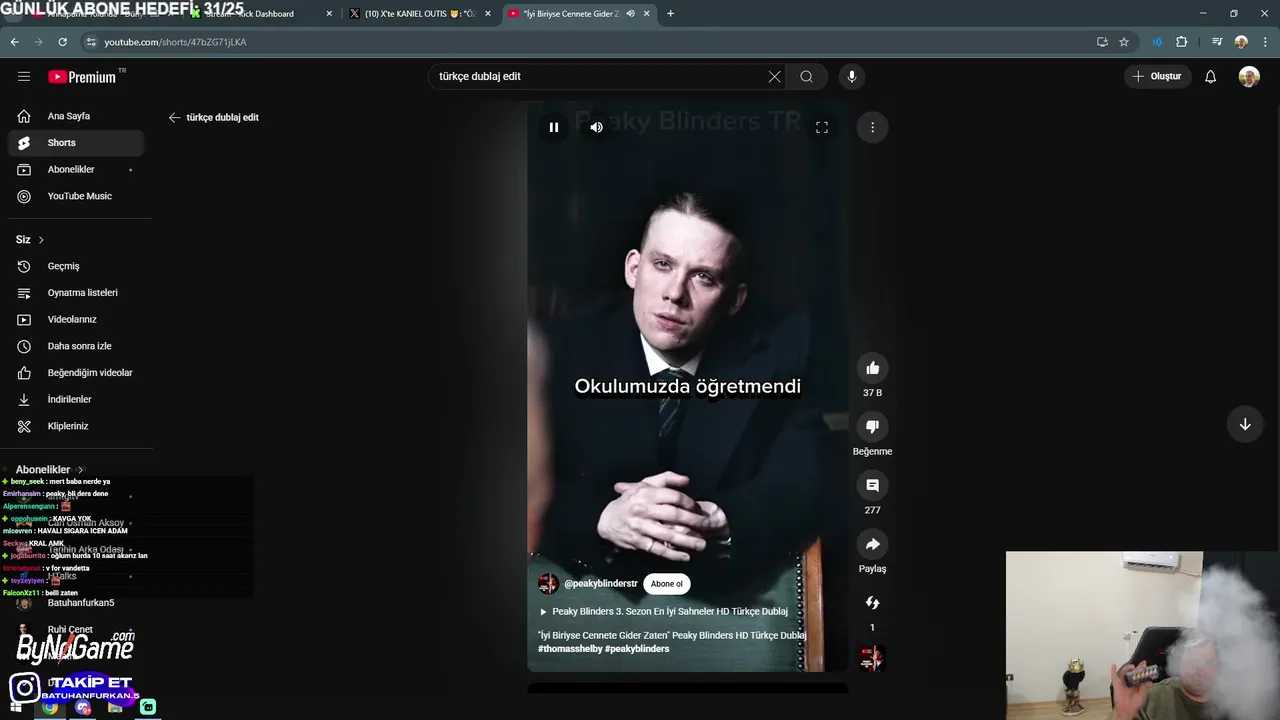Like the Short with 37 B likes

coord(872,368)
